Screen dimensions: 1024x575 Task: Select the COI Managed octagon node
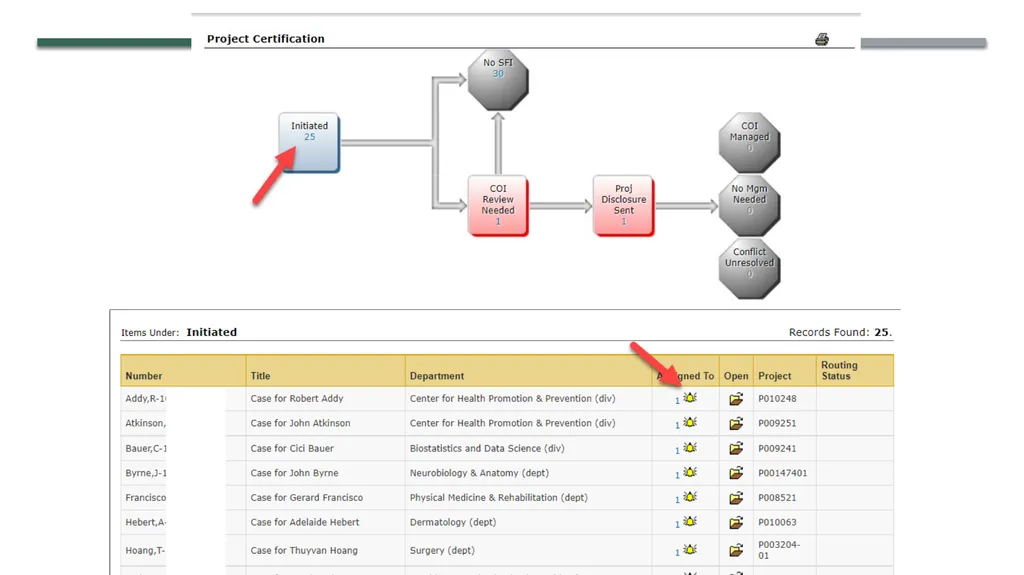pos(749,142)
